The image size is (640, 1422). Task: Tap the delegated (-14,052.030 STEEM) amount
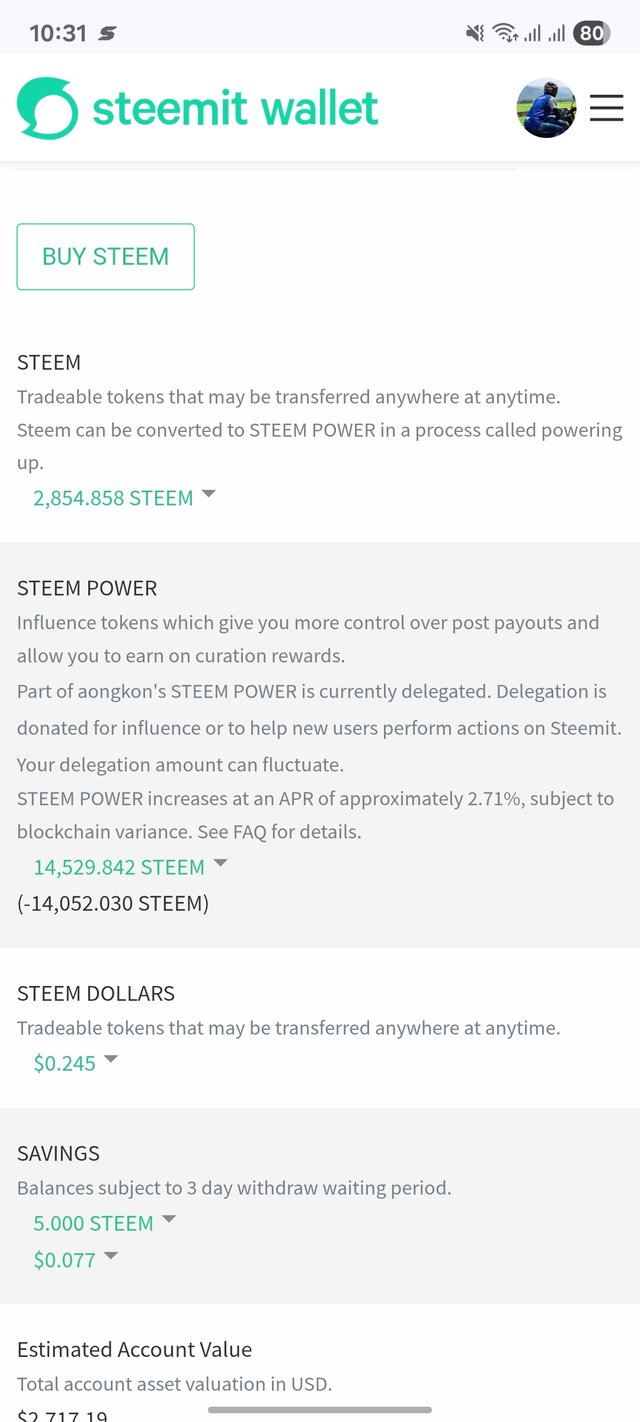pyautogui.click(x=113, y=903)
